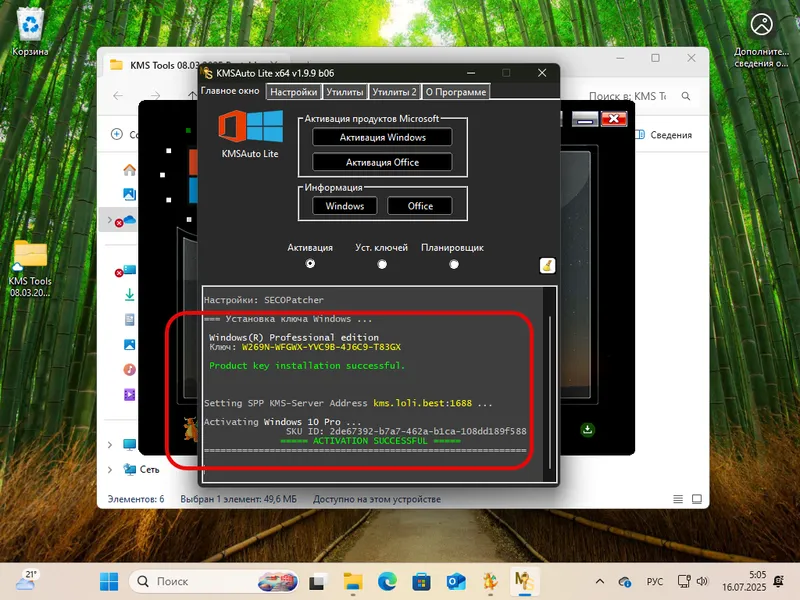This screenshot has width=800, height=600.
Task: Select the Уст. ключей radio button
Action: click(381, 263)
